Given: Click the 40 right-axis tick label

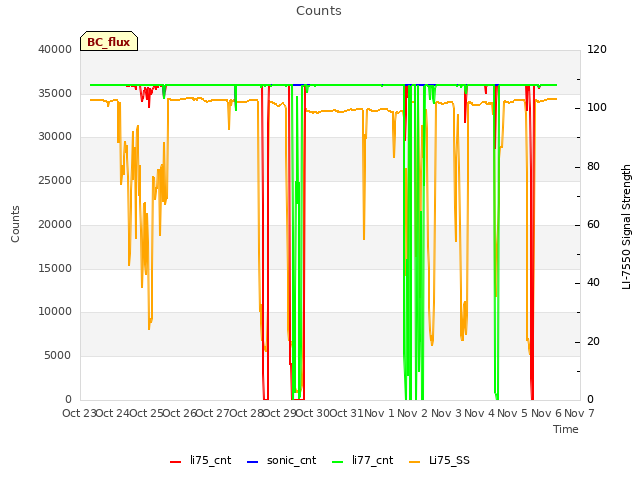Looking at the screenshot, I should (x=593, y=283).
